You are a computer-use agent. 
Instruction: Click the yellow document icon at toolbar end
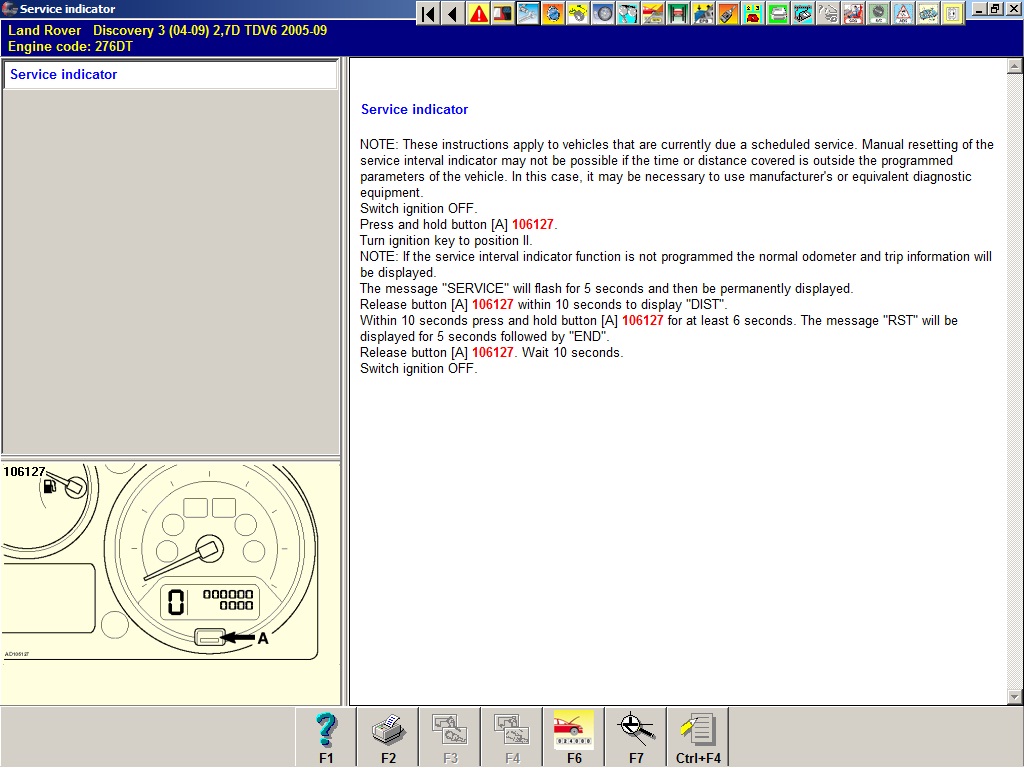click(x=953, y=13)
